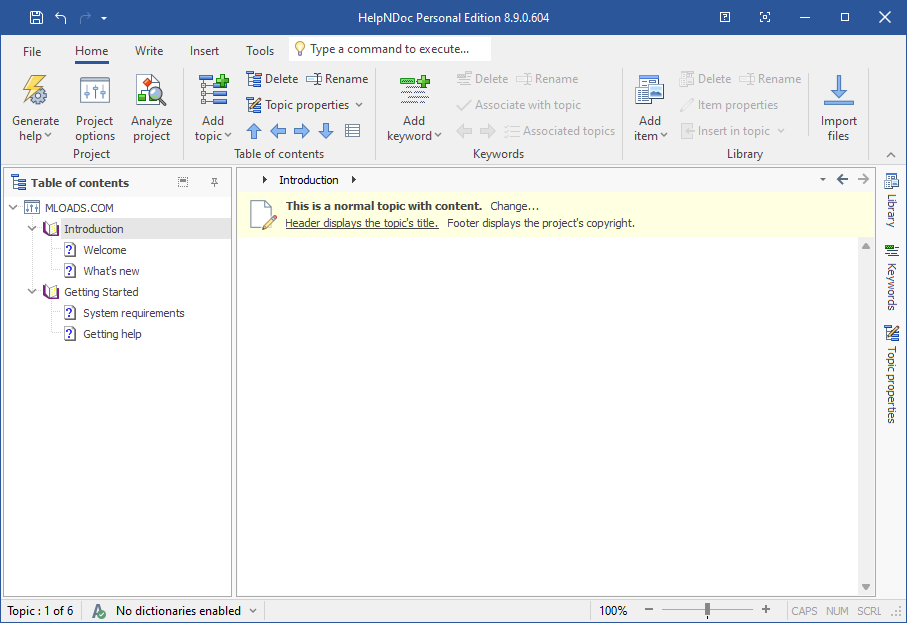The width and height of the screenshot is (907, 623).
Task: Open the Keywords side panel
Action: (x=891, y=278)
